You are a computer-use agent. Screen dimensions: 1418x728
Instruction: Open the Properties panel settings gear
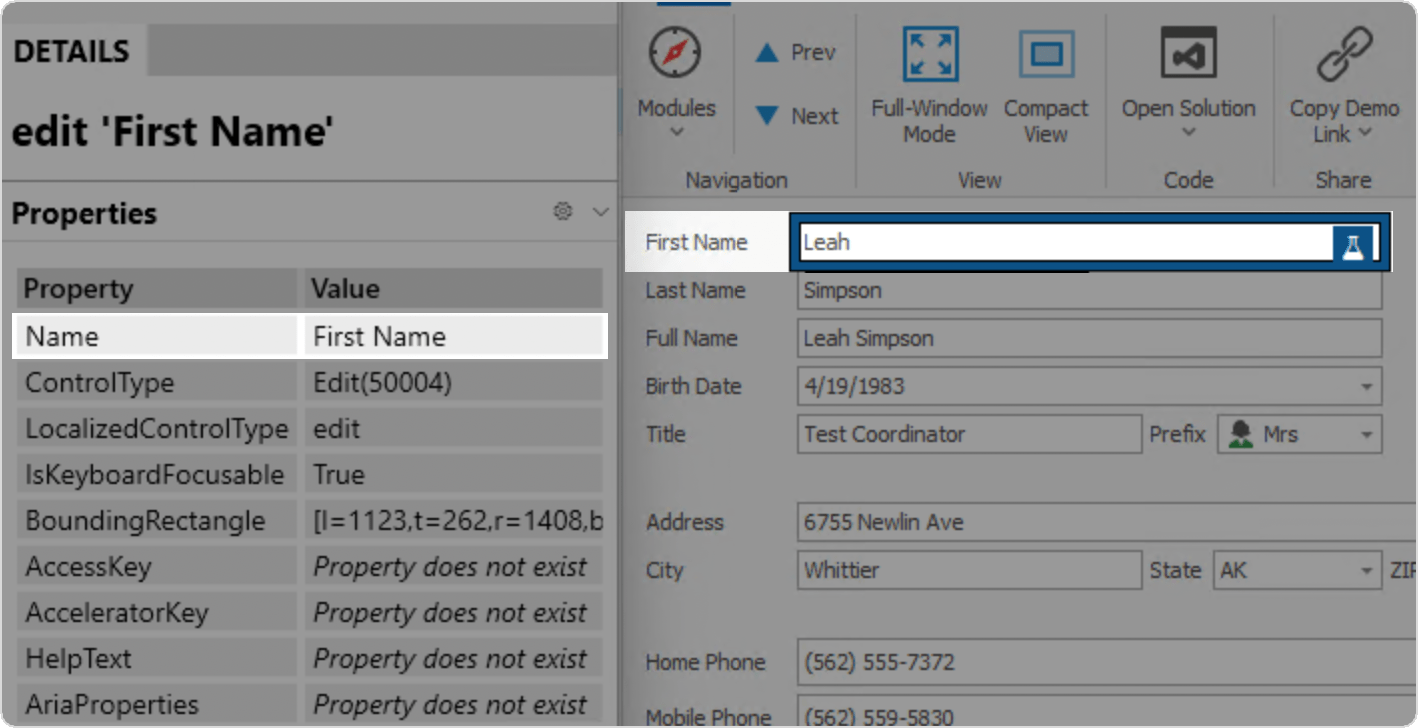[x=562, y=212]
